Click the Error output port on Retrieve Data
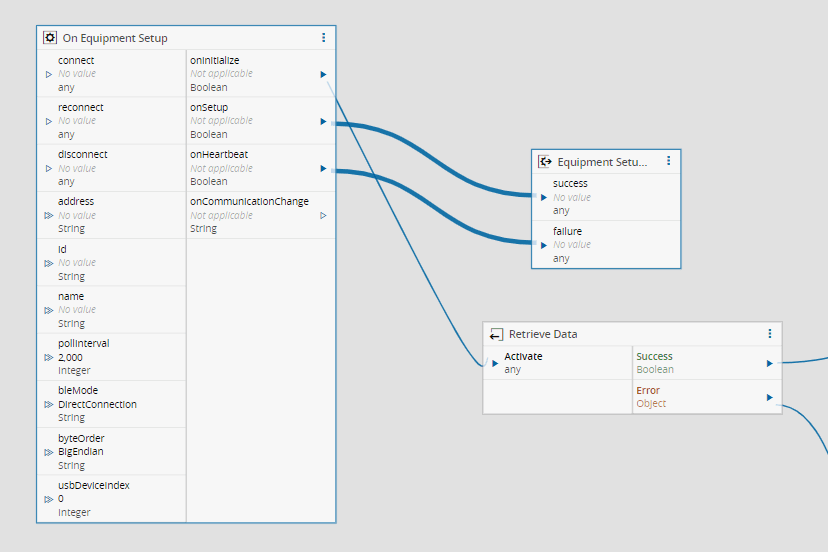This screenshot has width=828, height=552. pos(769,397)
